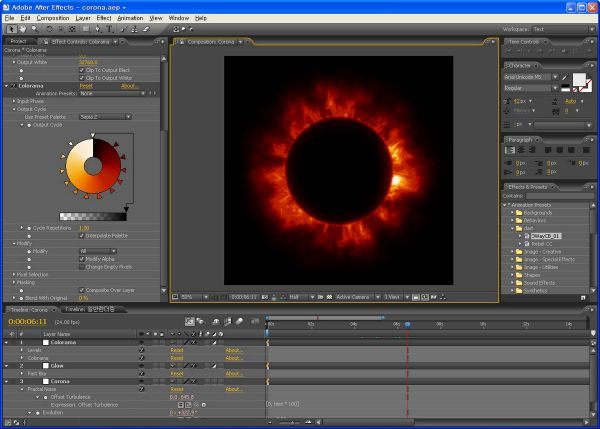Open the Use Preset Palette dropdown
Image resolution: width=600 pixels, height=429 pixels.
(105, 117)
